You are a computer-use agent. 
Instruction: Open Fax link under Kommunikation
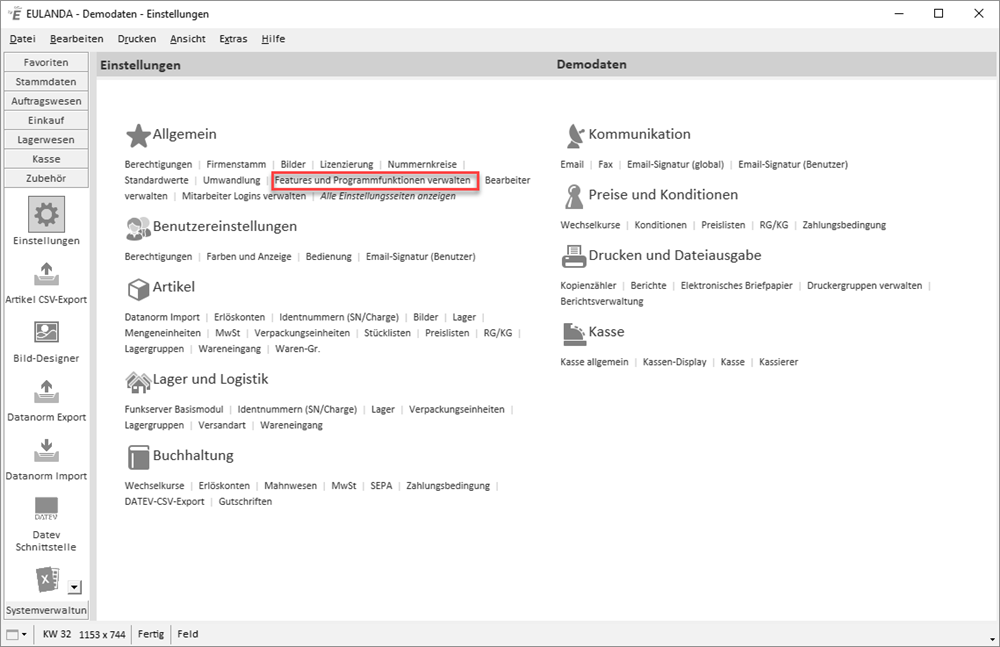[605, 165]
